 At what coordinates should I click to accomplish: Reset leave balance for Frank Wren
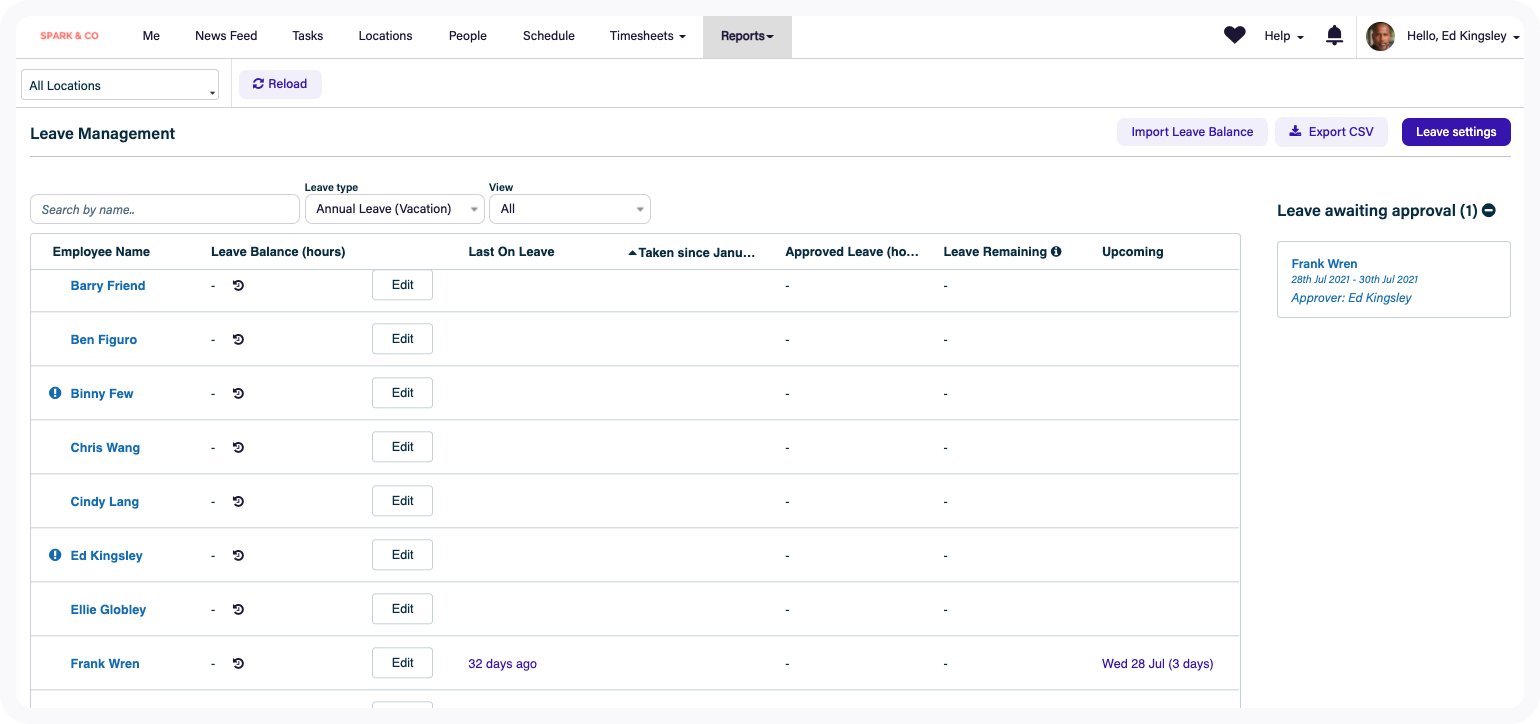pos(238,664)
